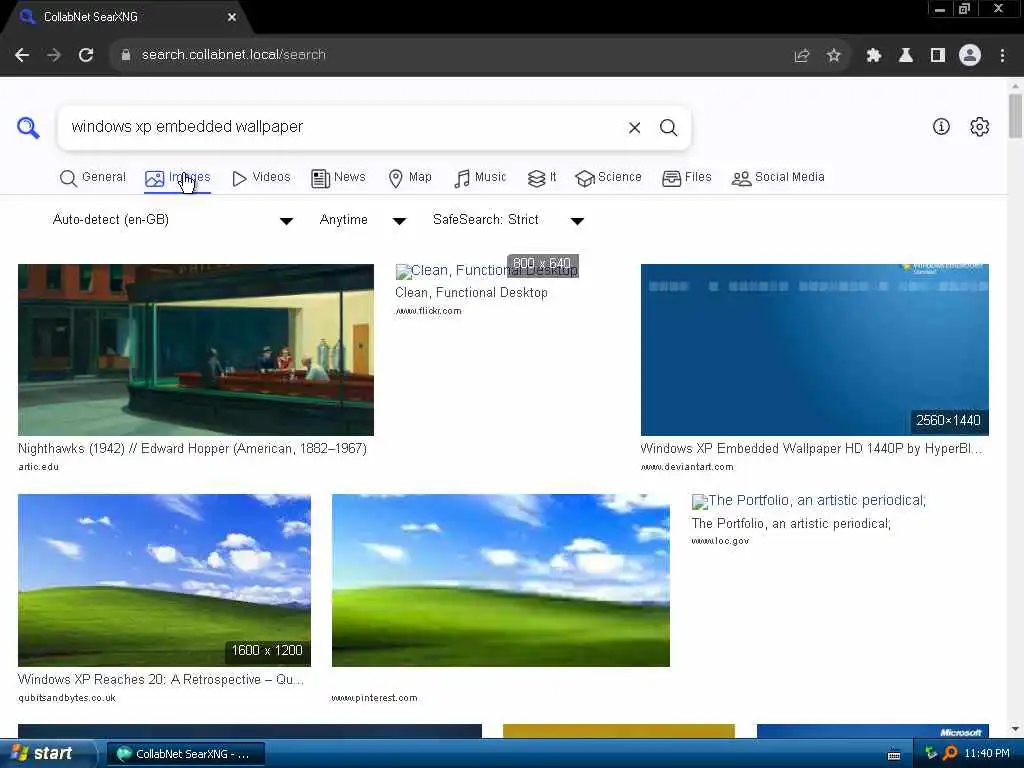The width and height of the screenshot is (1024, 768).
Task: Open the 1600 x 1200 Bliss thumbnail
Action: [165, 580]
